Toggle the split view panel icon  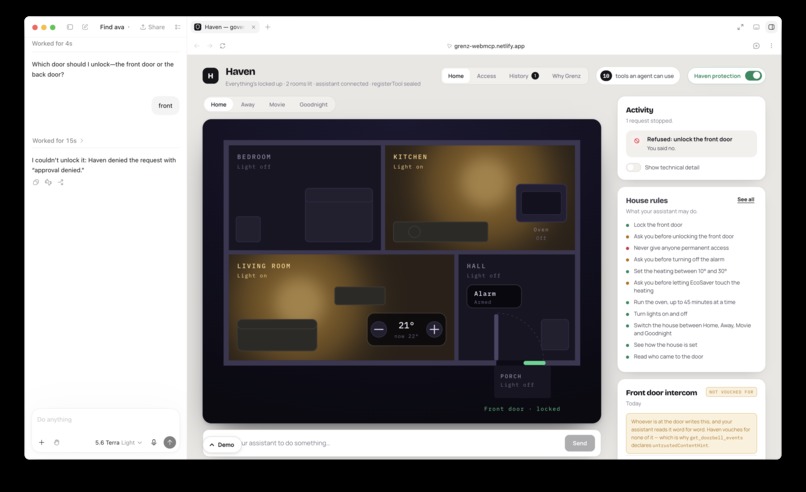click(771, 27)
